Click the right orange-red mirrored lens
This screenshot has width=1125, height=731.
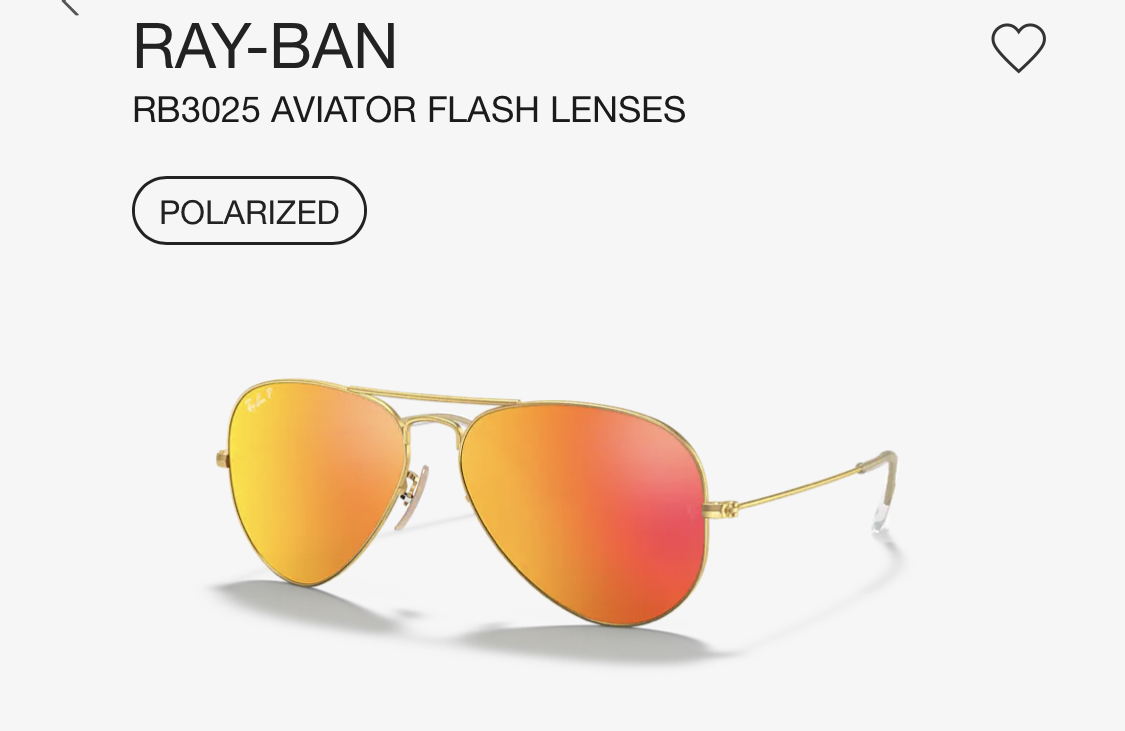pyautogui.click(x=583, y=513)
